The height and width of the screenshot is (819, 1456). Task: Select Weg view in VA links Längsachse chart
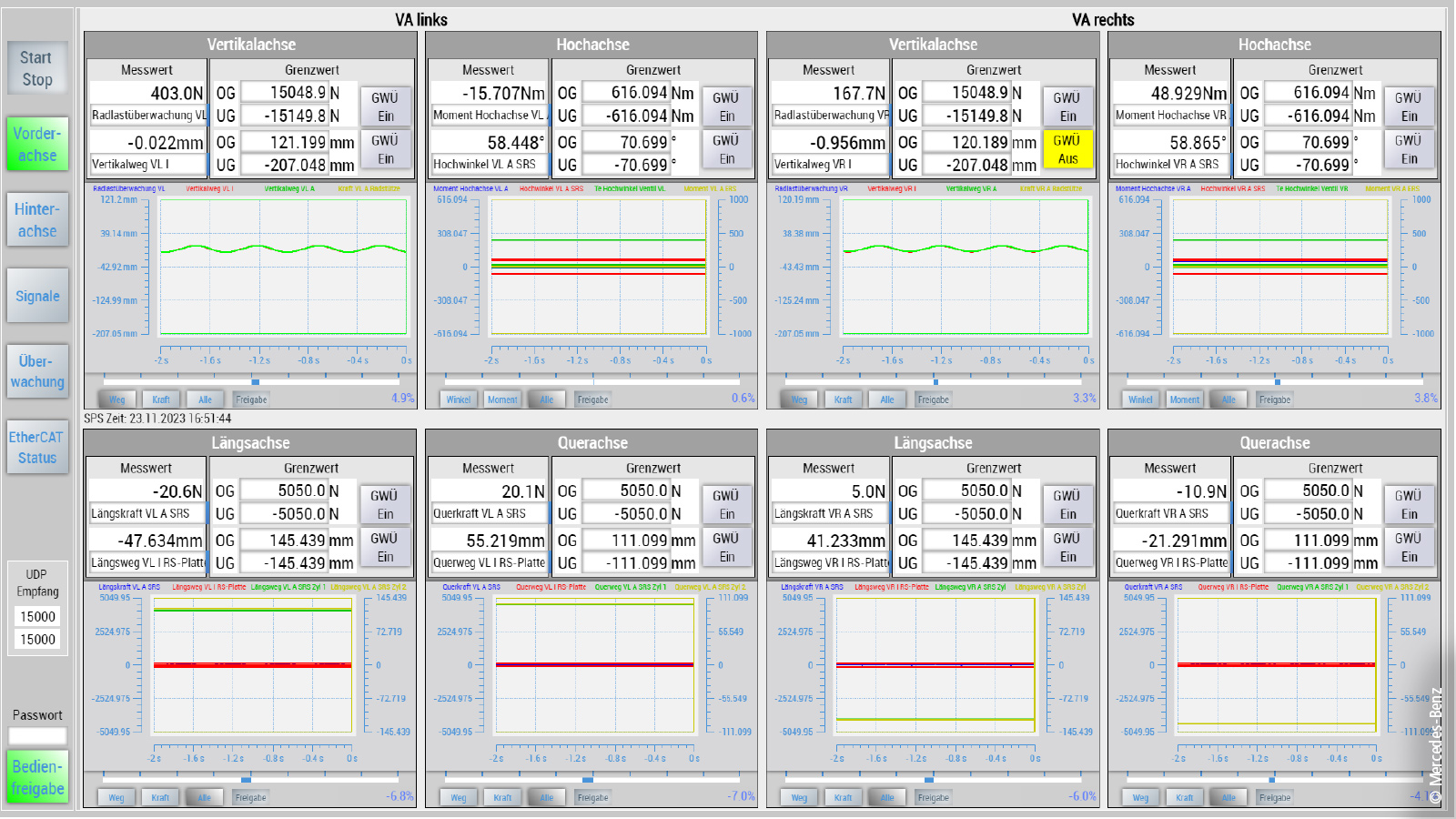pyautogui.click(x=116, y=798)
